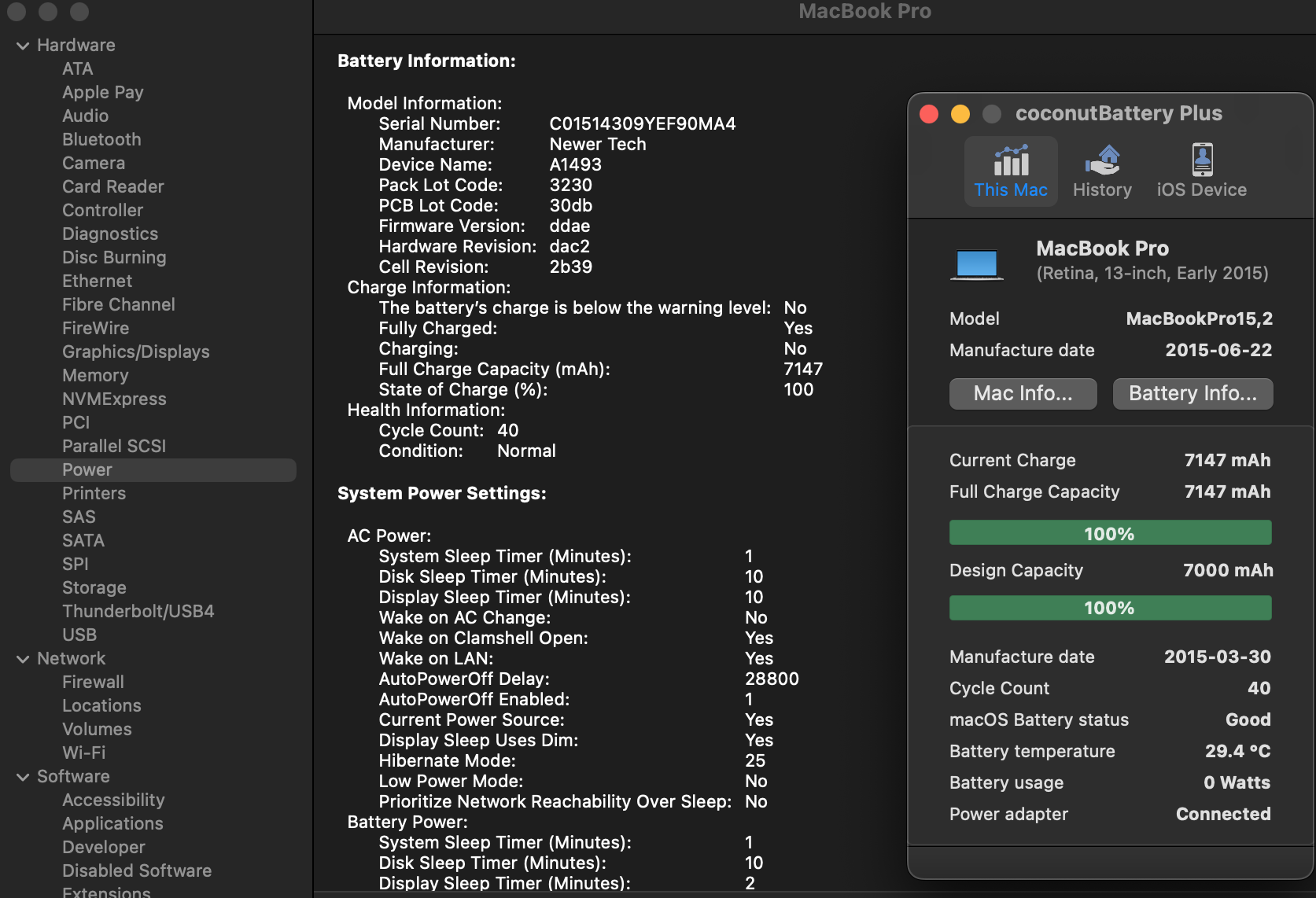
Task: Select Memory in the sidebar
Action: (x=95, y=376)
